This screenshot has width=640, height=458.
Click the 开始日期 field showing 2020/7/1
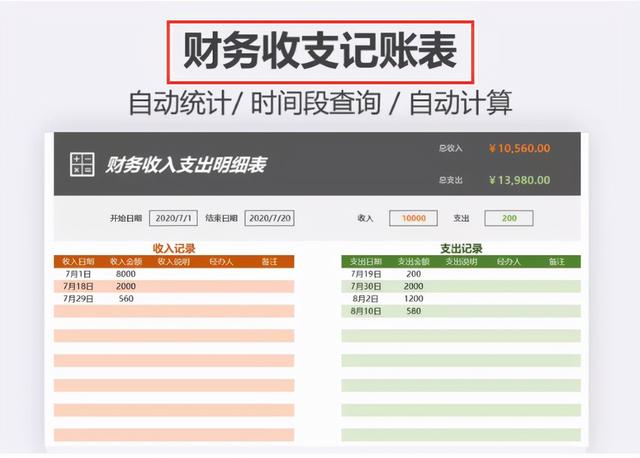(x=173, y=218)
